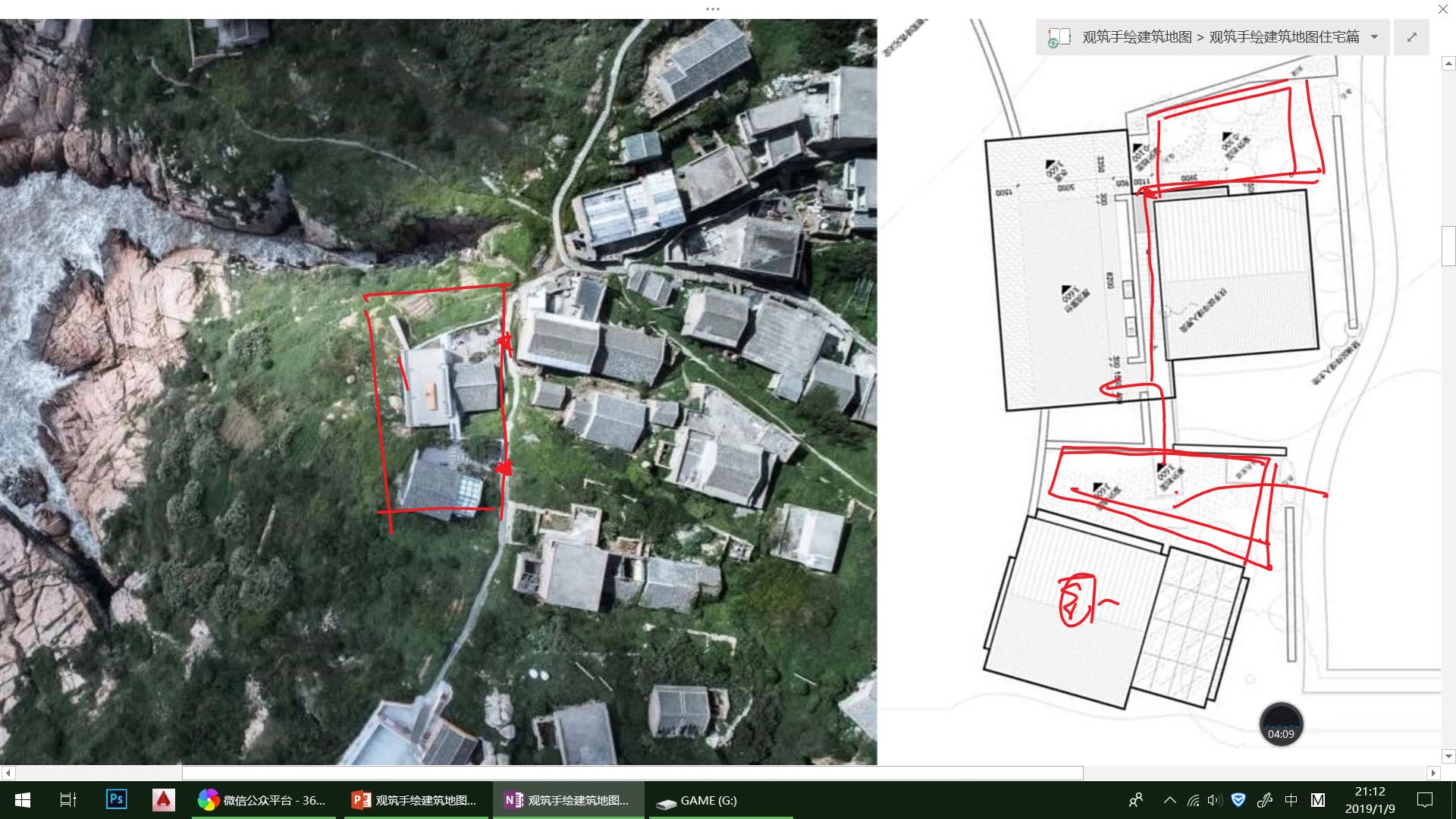The width and height of the screenshot is (1456, 819).
Task: Click the 04:09 recording timer circle
Action: [x=1281, y=725]
